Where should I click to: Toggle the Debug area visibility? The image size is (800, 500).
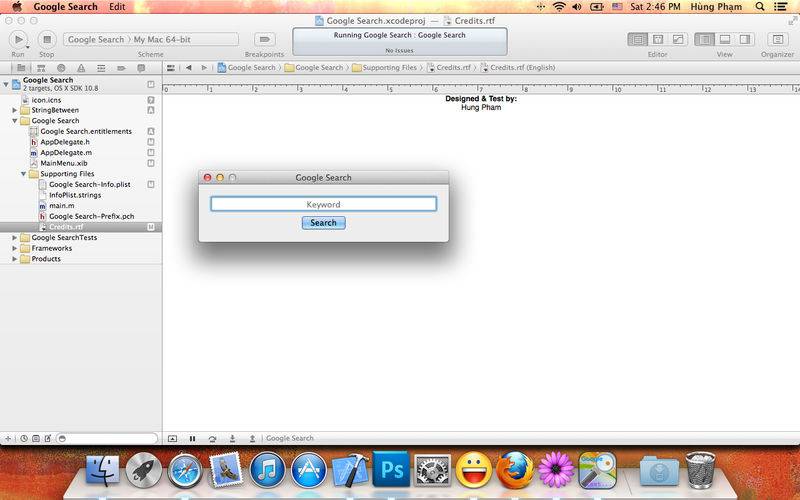(x=724, y=39)
